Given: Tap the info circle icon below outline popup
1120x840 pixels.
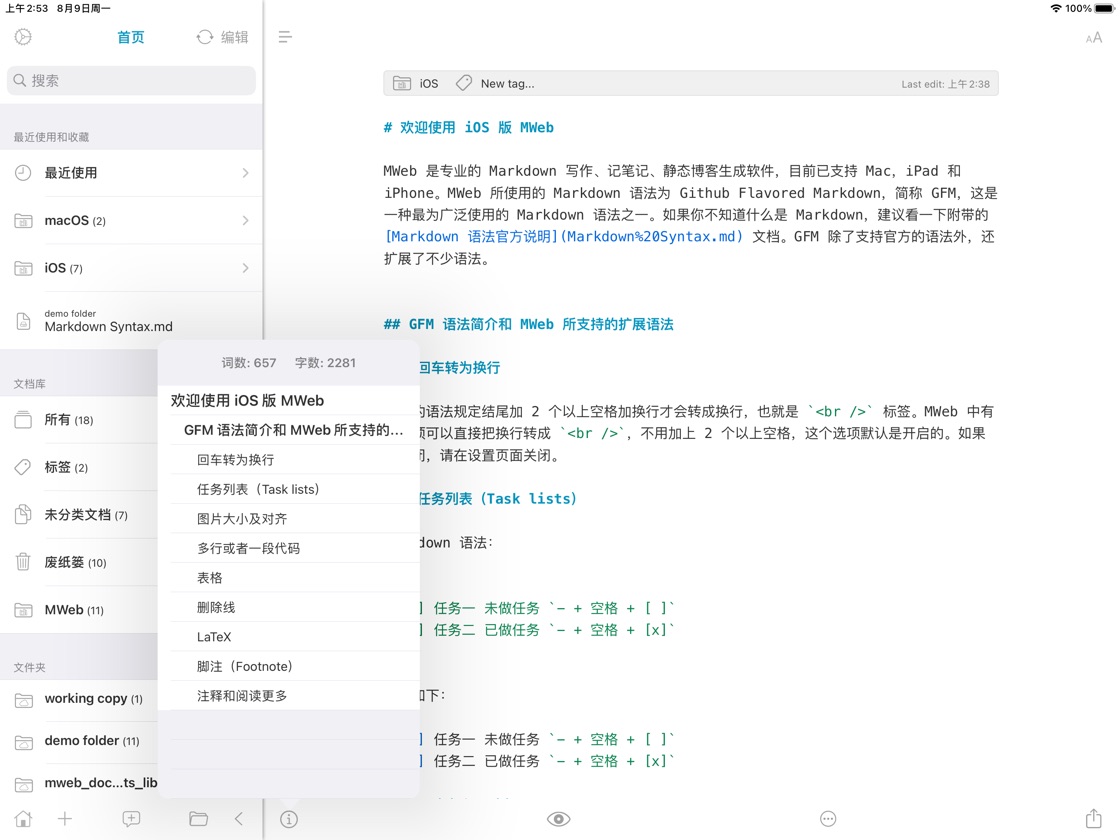Looking at the screenshot, I should [289, 819].
